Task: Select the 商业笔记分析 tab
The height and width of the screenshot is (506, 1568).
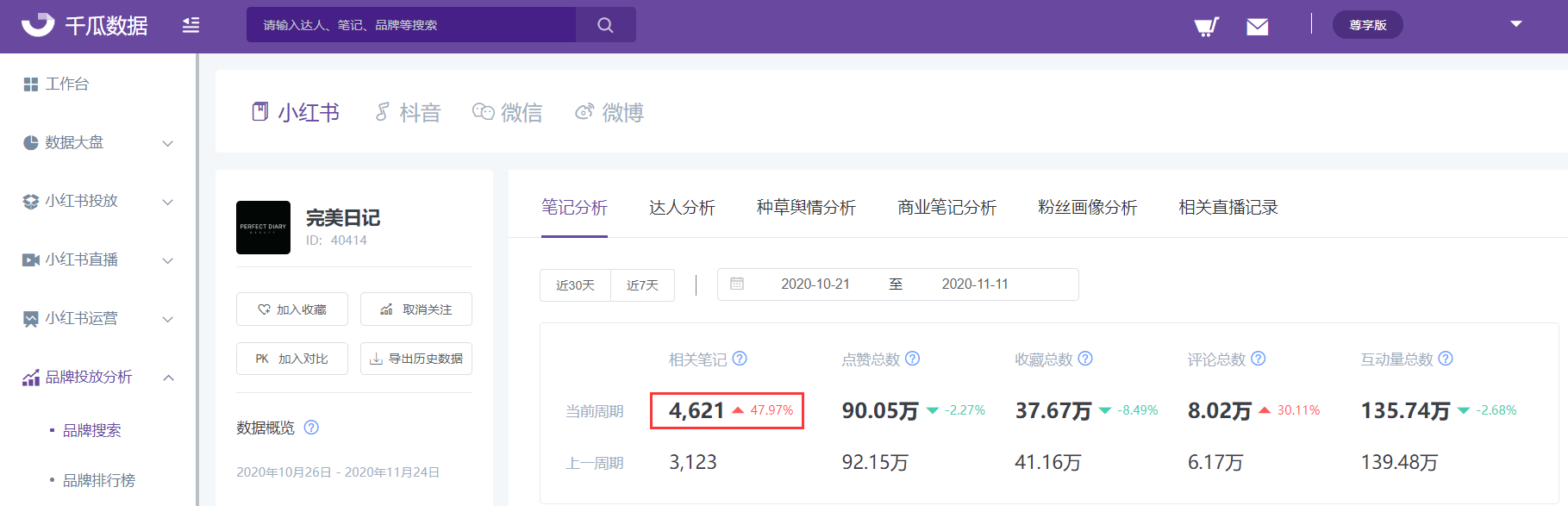Action: pos(946,207)
